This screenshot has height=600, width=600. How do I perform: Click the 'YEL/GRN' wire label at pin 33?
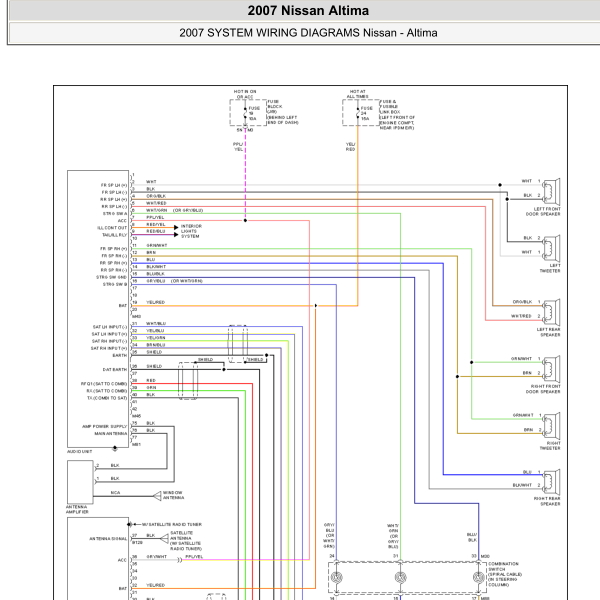coord(155,338)
